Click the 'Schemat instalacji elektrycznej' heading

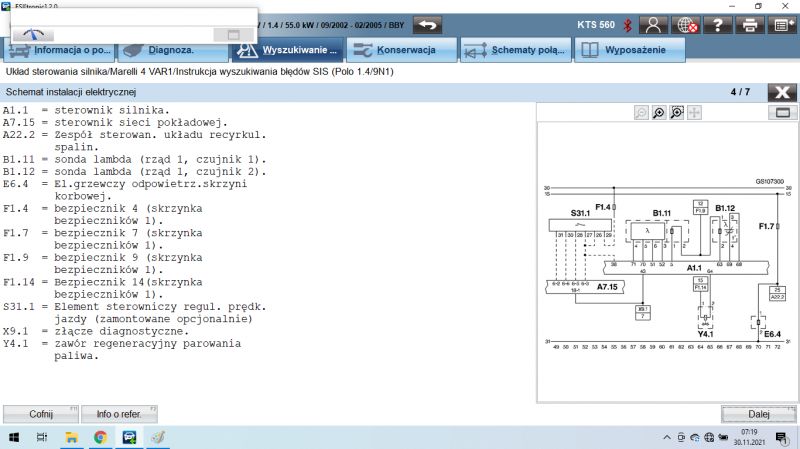71,92
